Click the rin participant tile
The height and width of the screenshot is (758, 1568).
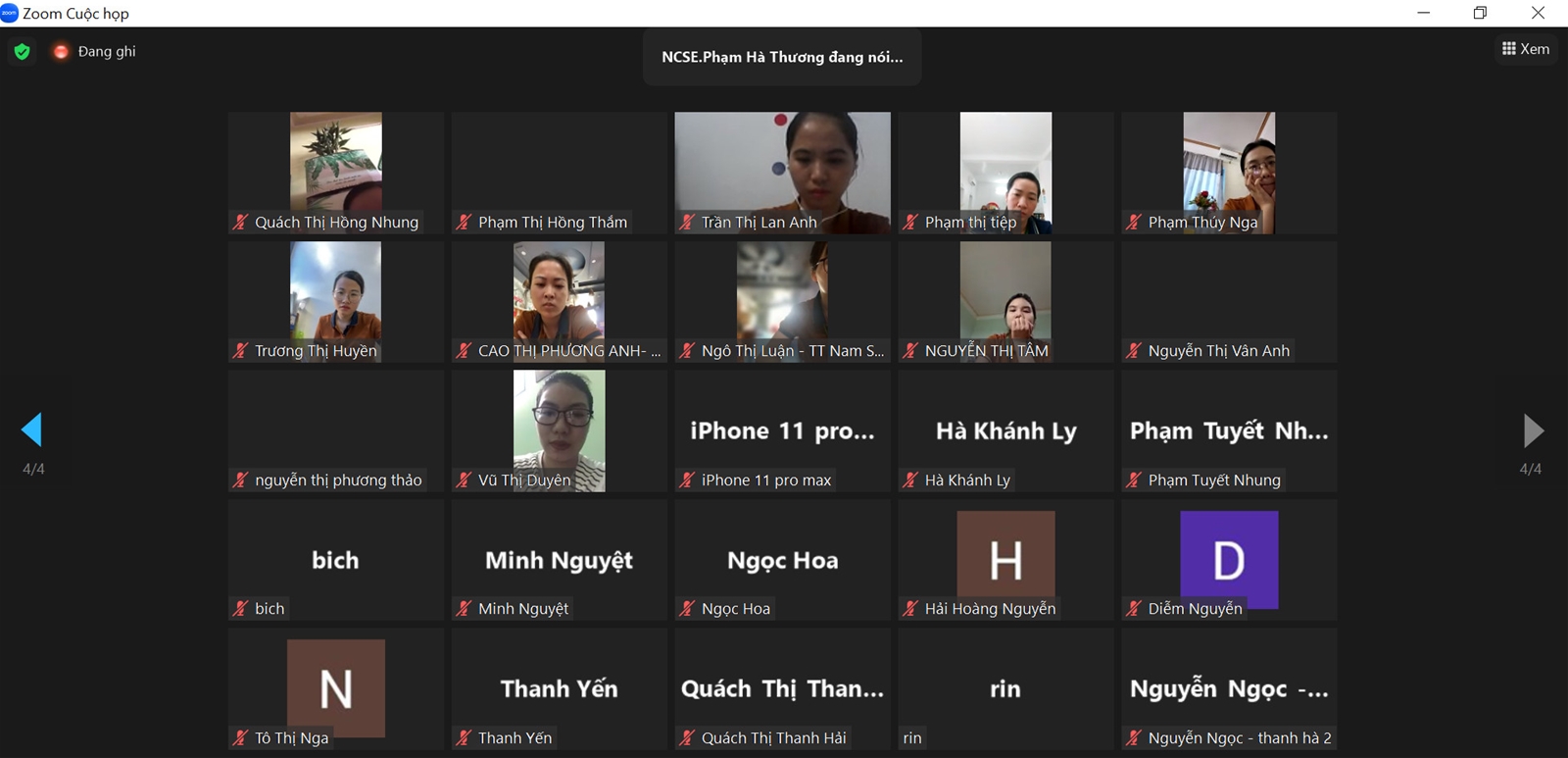click(x=1005, y=688)
